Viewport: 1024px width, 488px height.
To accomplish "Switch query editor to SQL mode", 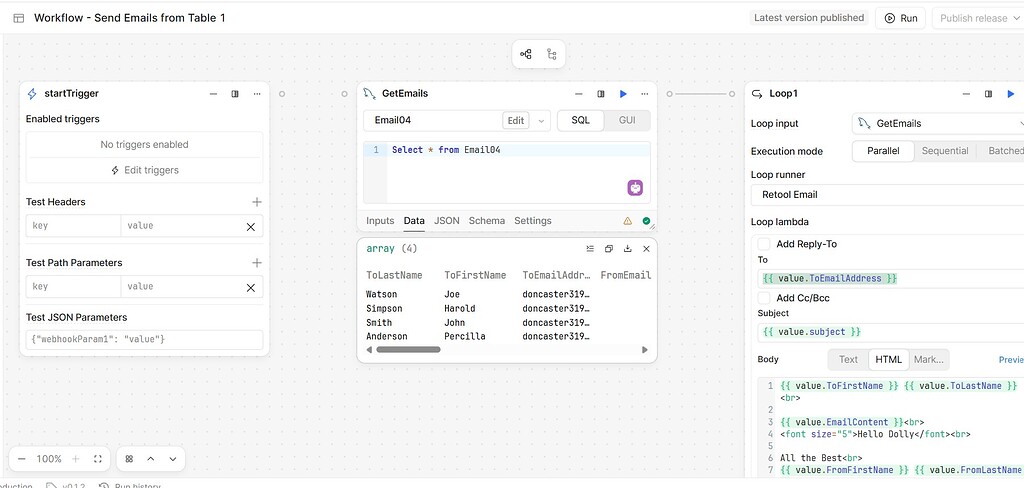I will (x=581, y=120).
